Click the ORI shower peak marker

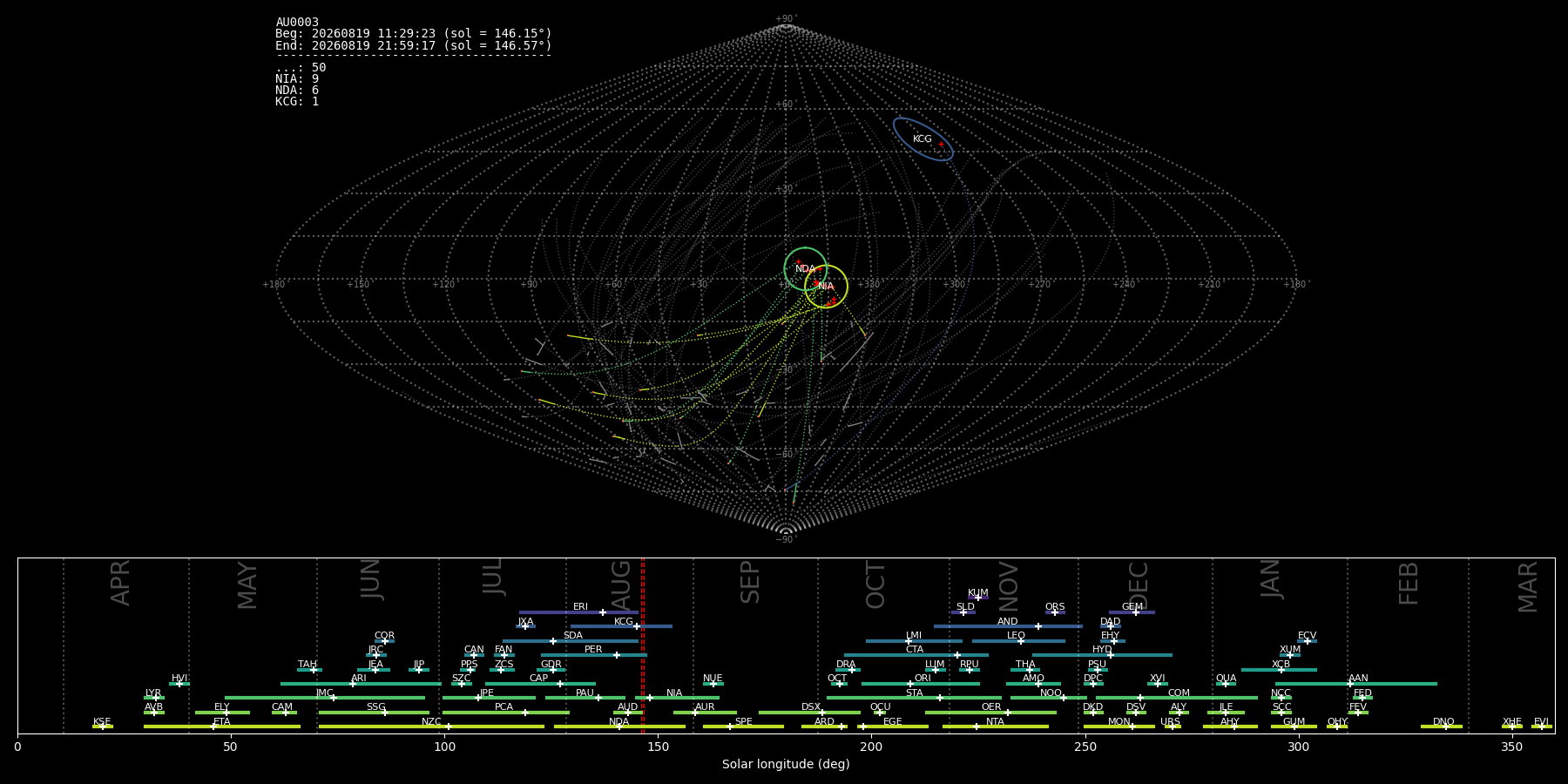click(910, 684)
